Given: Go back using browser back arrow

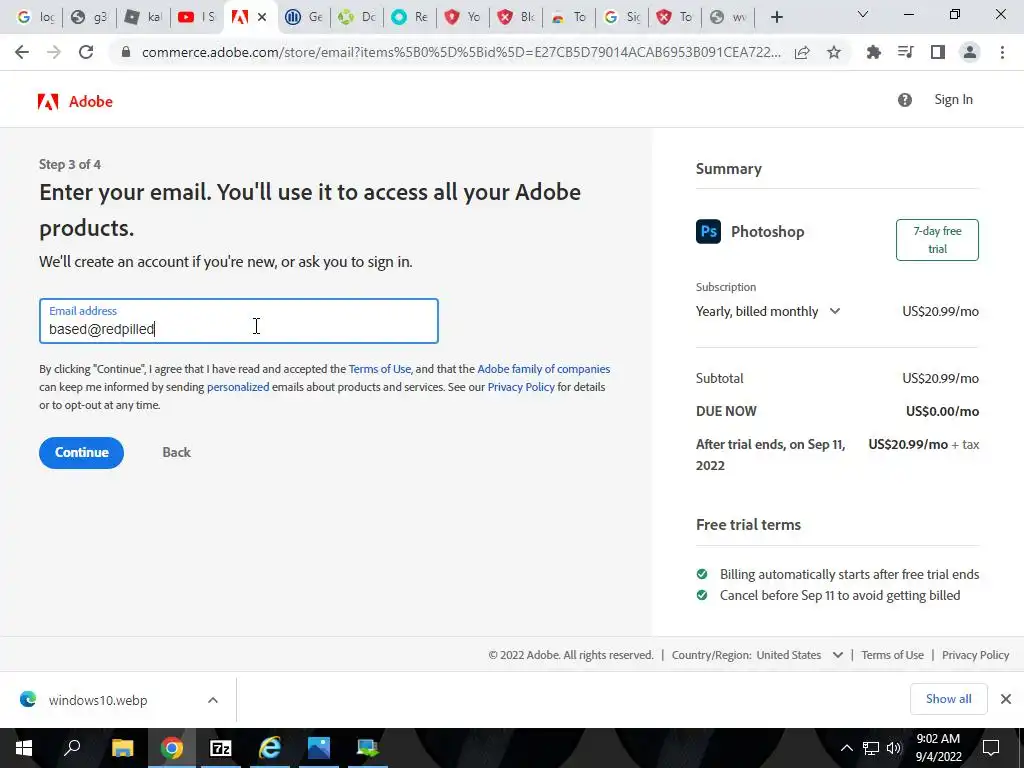Looking at the screenshot, I should pos(22,52).
